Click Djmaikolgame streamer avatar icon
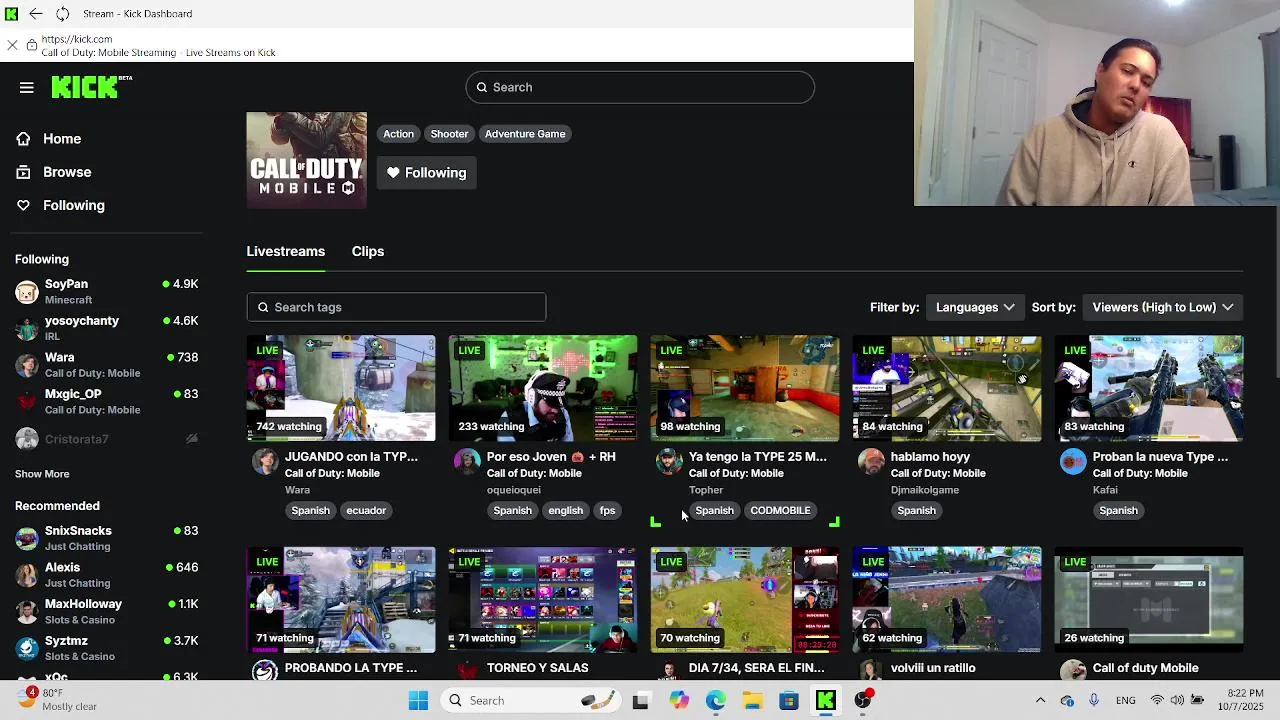The image size is (1280, 720). pos(871,461)
